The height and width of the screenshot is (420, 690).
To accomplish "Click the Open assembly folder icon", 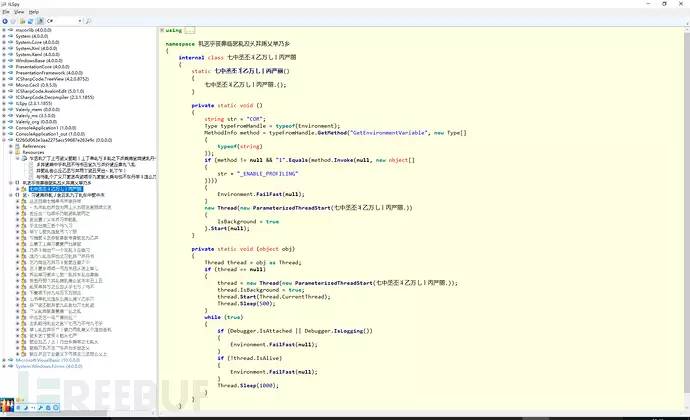I will coord(22,21).
